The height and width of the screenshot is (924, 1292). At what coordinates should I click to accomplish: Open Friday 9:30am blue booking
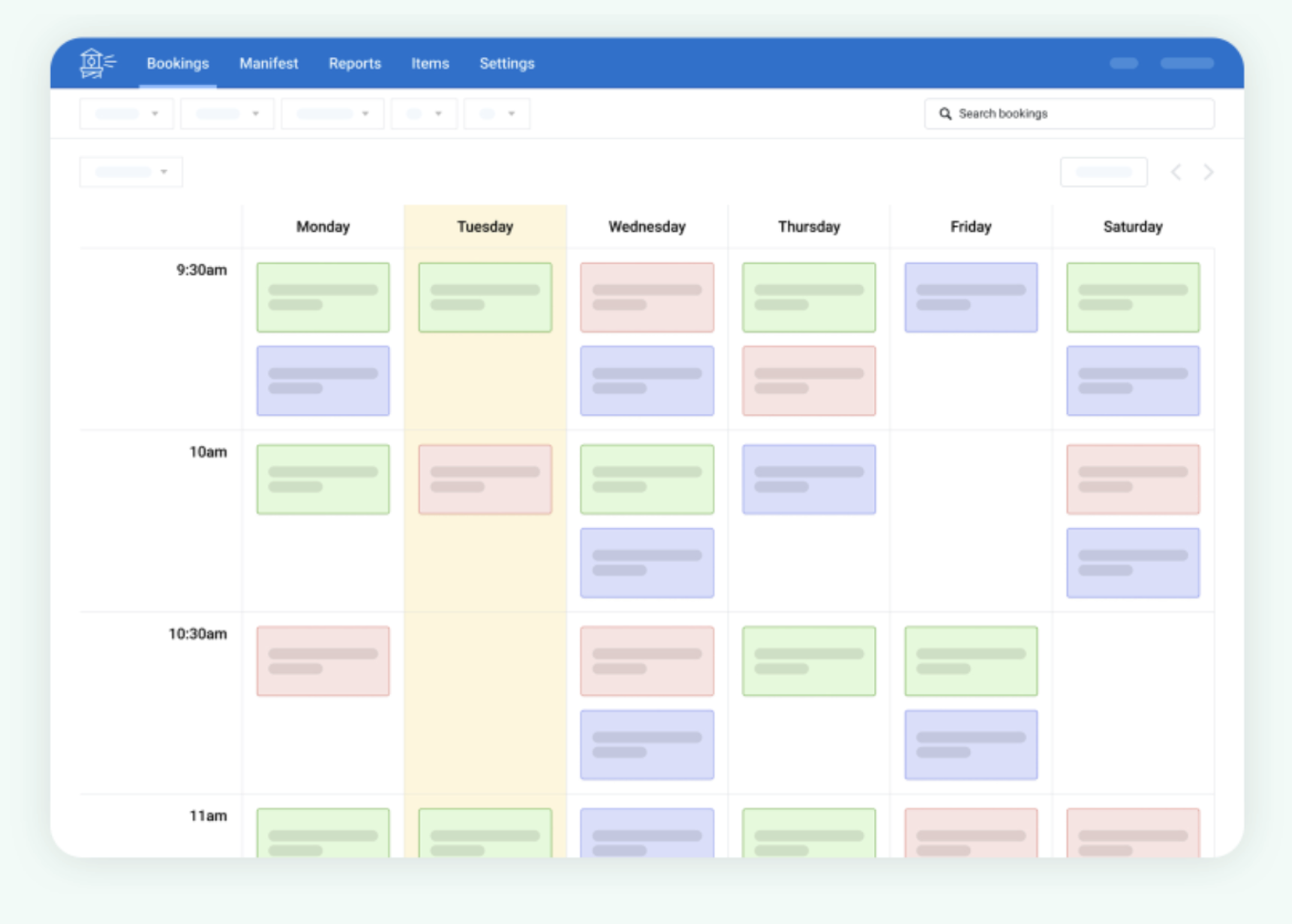[972, 297]
